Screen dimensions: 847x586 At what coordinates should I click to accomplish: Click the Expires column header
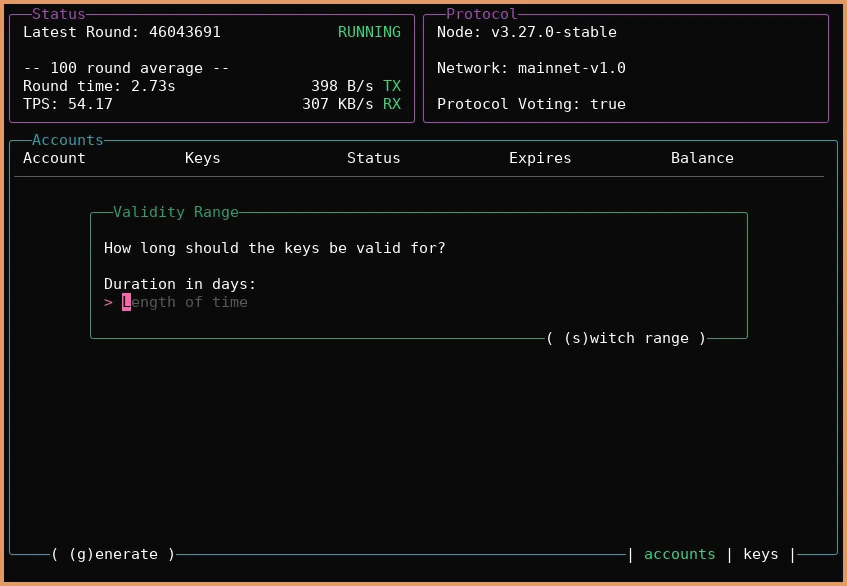(x=540, y=157)
